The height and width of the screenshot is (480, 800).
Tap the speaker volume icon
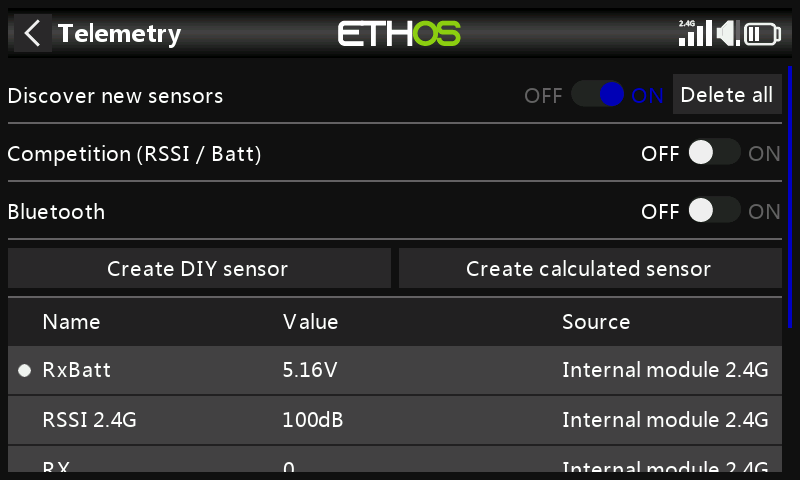[728, 34]
